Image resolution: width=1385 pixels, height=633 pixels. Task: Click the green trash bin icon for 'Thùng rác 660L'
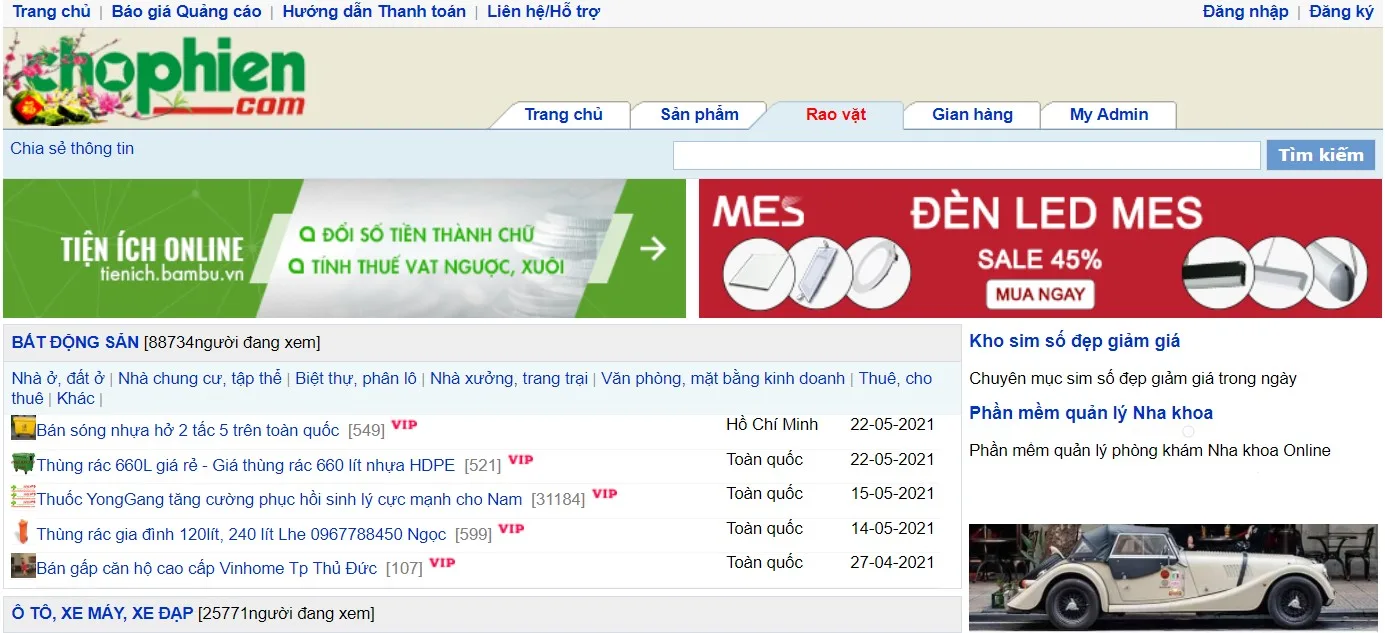point(22,462)
